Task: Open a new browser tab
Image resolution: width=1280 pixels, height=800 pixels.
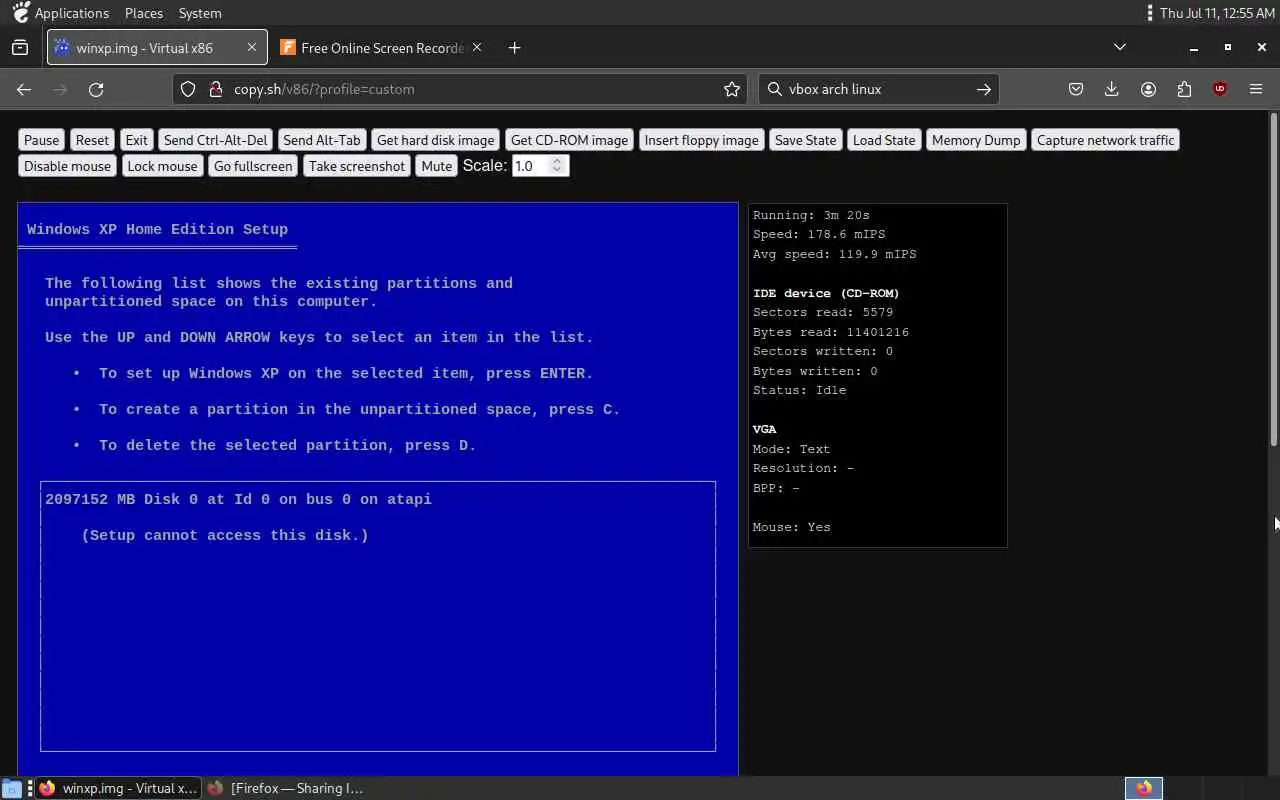Action: click(514, 47)
